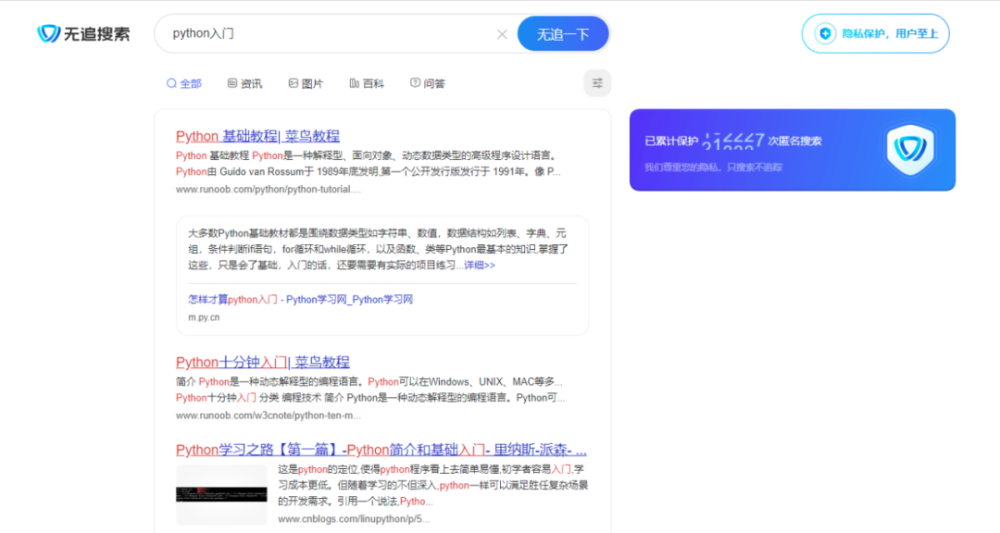1000x533 pixels.
Task: Click the shield icon in the privacy banner
Action: pyautogui.click(x=910, y=150)
